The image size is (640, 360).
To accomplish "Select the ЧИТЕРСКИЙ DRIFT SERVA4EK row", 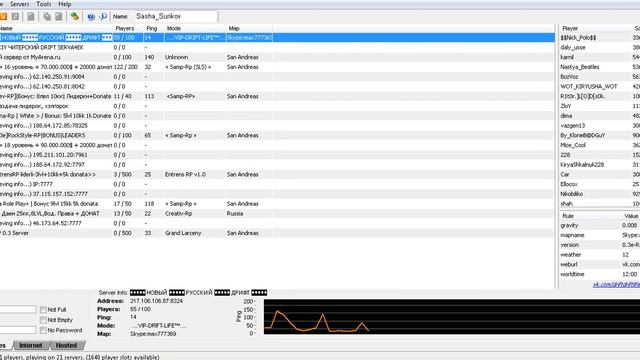I will point(278,47).
